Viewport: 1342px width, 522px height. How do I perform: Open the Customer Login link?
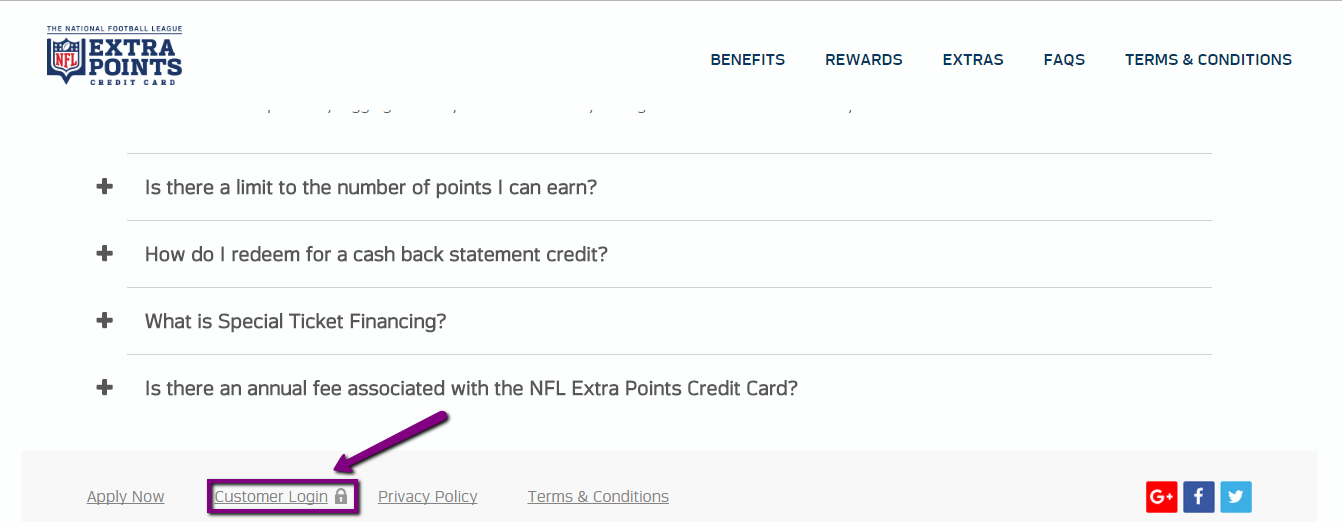[x=271, y=497]
